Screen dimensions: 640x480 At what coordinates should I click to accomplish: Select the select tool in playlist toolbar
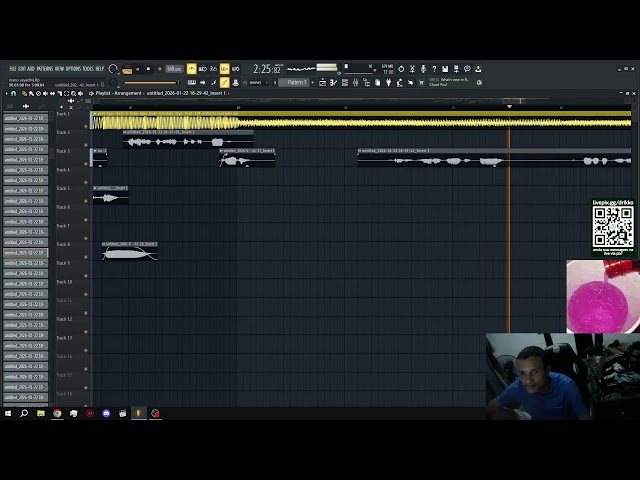67,93
